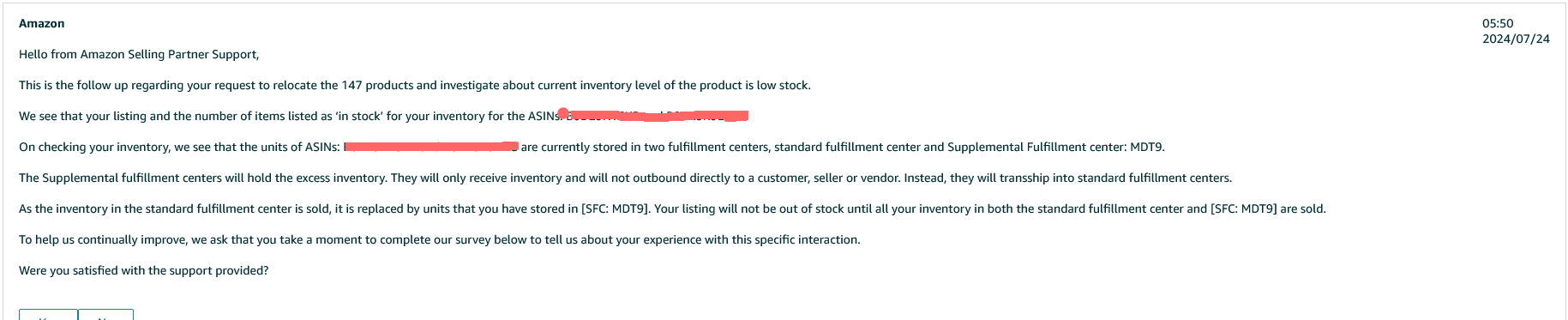Click the No satisfaction button
The height and width of the screenshot is (320, 1568).
tap(105, 314)
